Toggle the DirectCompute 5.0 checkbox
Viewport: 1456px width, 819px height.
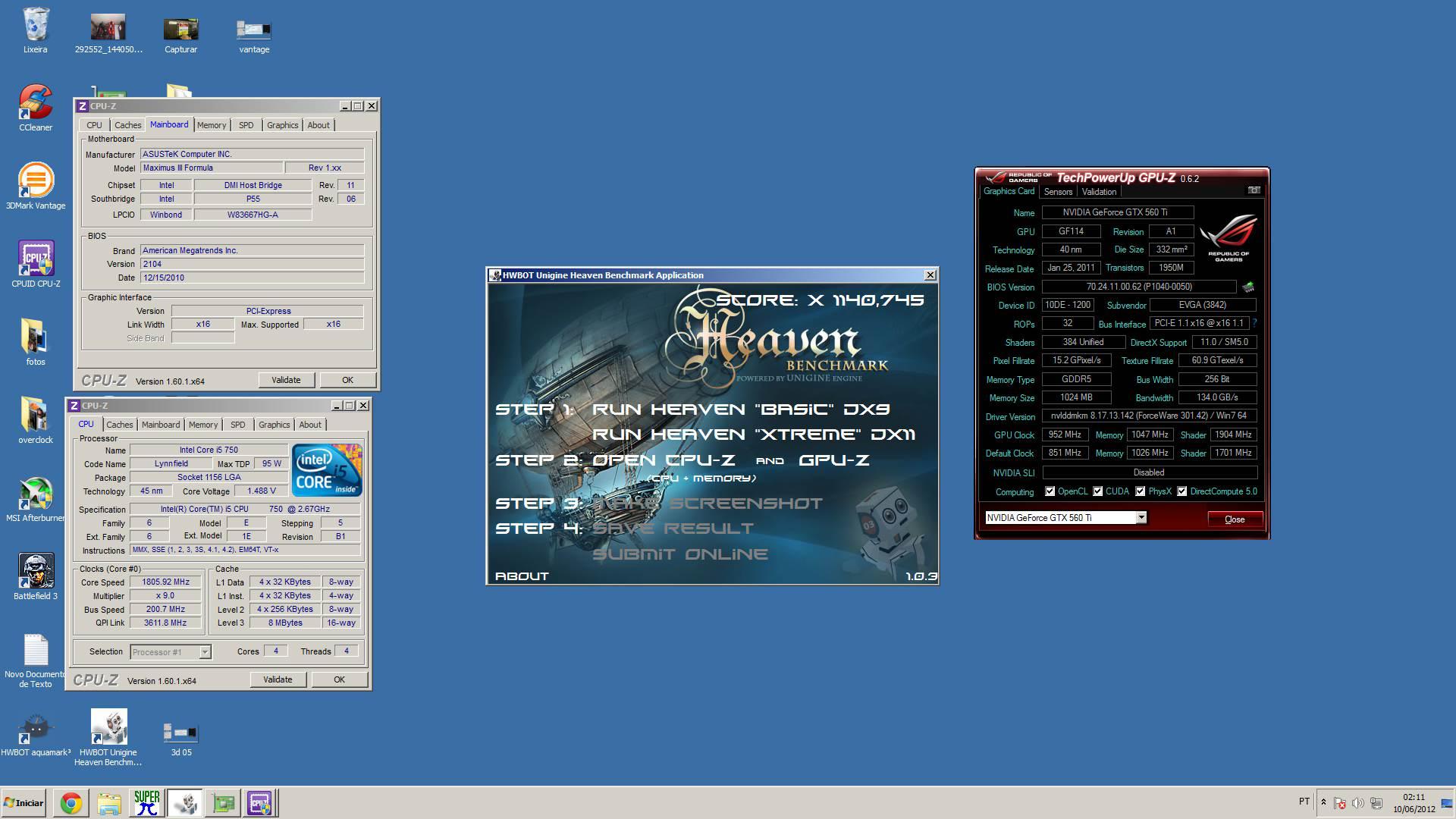coord(1181,491)
